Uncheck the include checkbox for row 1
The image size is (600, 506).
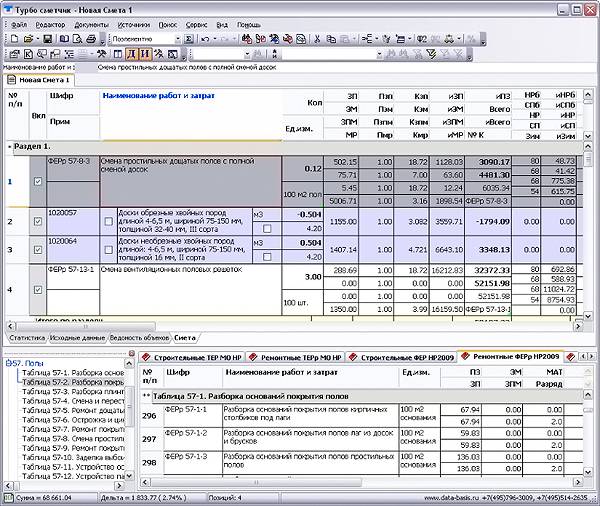[x=38, y=182]
